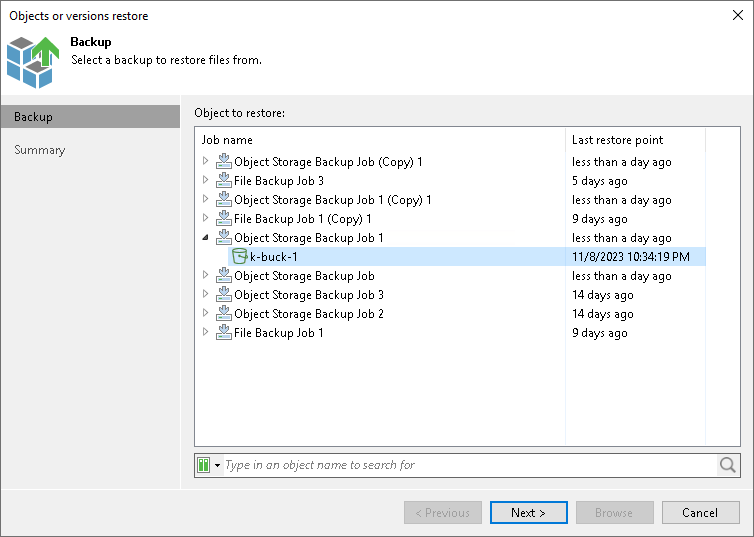This screenshot has height=537, width=754.
Task: Click the File Backup Job 1 job icon
Action: pos(224,332)
